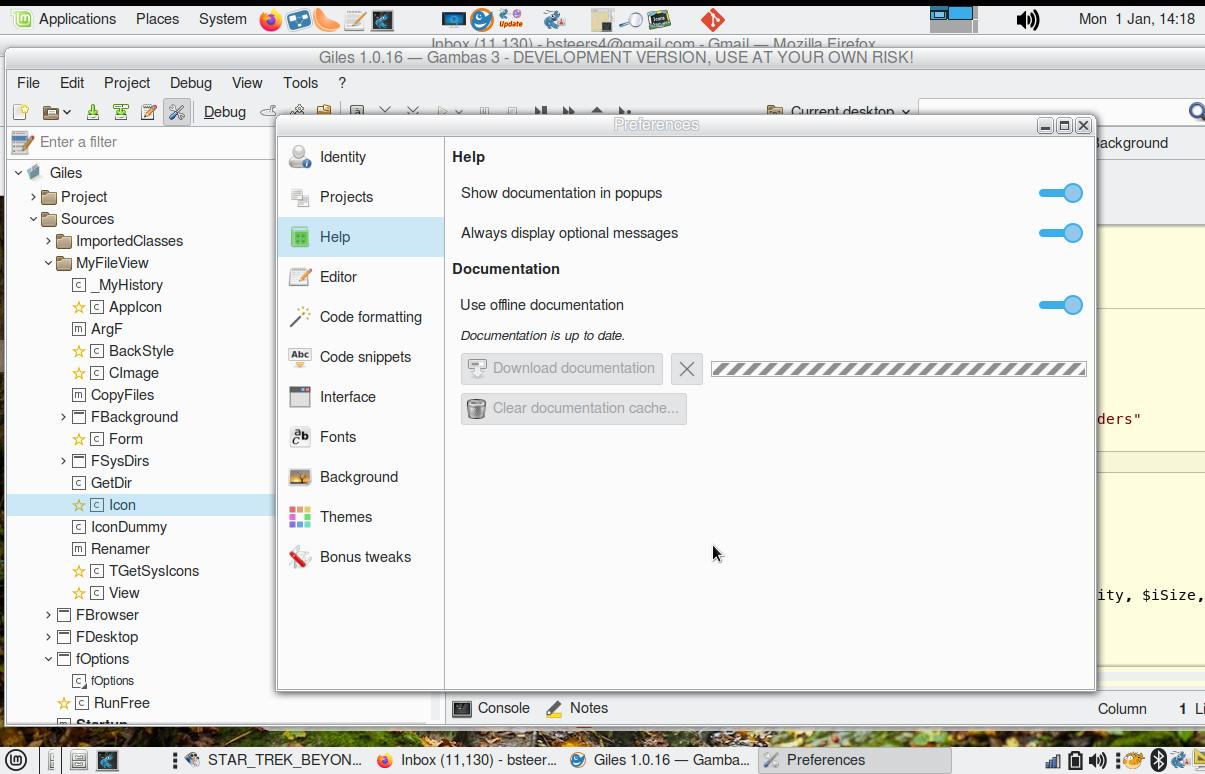Expand the FBrowser tree node
This screenshot has height=774, width=1205.
[48, 615]
